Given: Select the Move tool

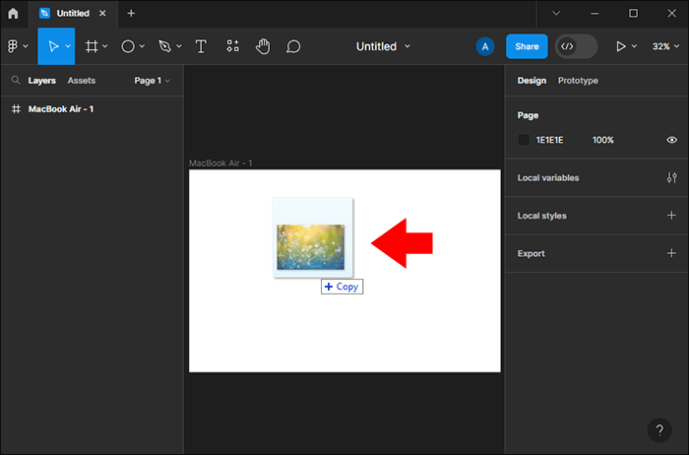Looking at the screenshot, I should coord(53,46).
